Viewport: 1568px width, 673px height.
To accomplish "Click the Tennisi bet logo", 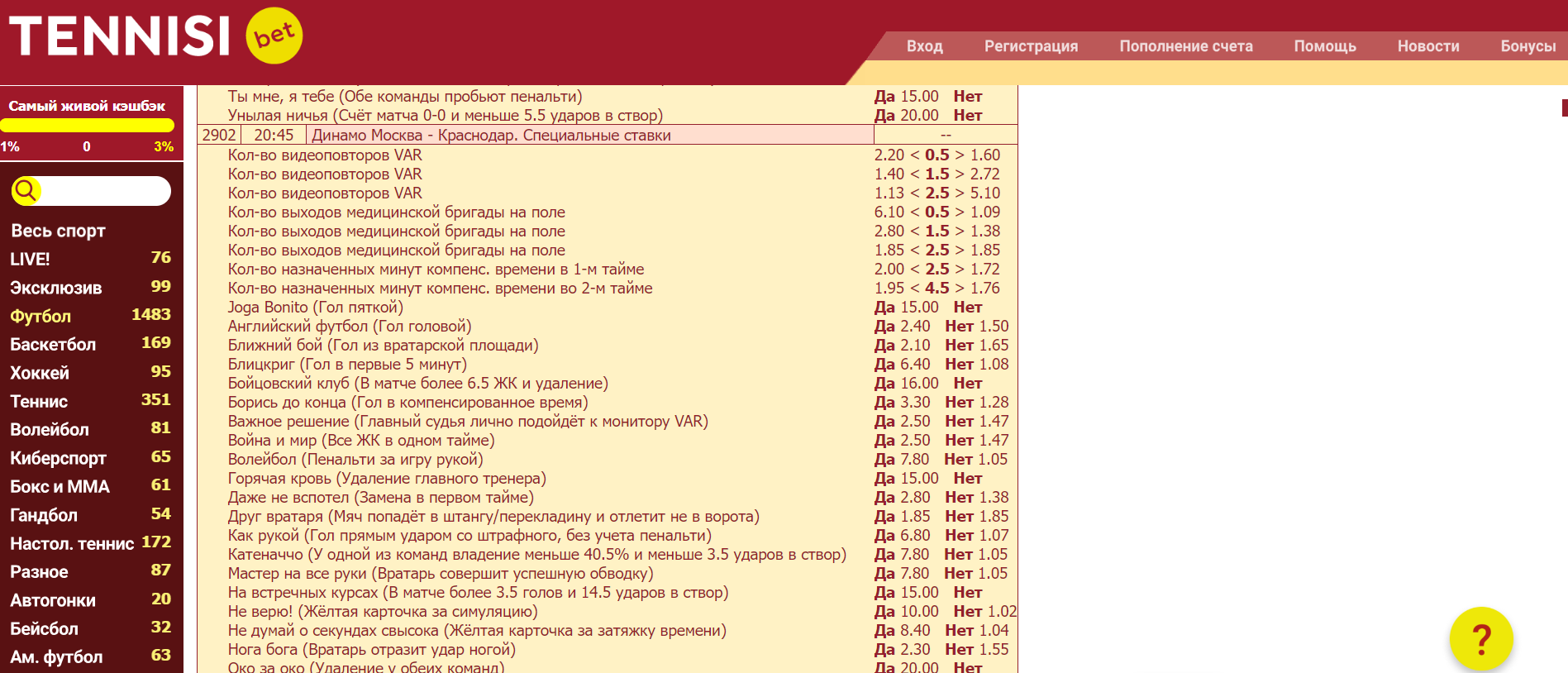I will (x=155, y=36).
